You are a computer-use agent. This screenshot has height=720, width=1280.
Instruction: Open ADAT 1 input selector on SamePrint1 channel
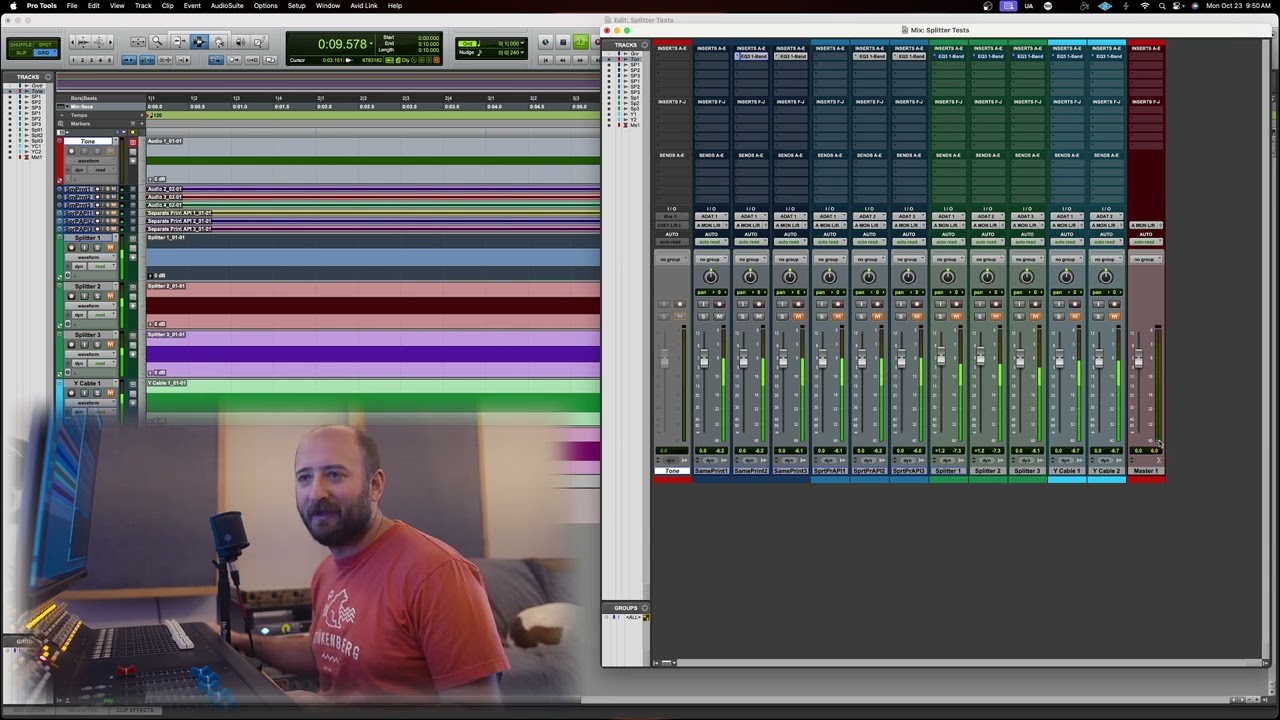(710, 217)
